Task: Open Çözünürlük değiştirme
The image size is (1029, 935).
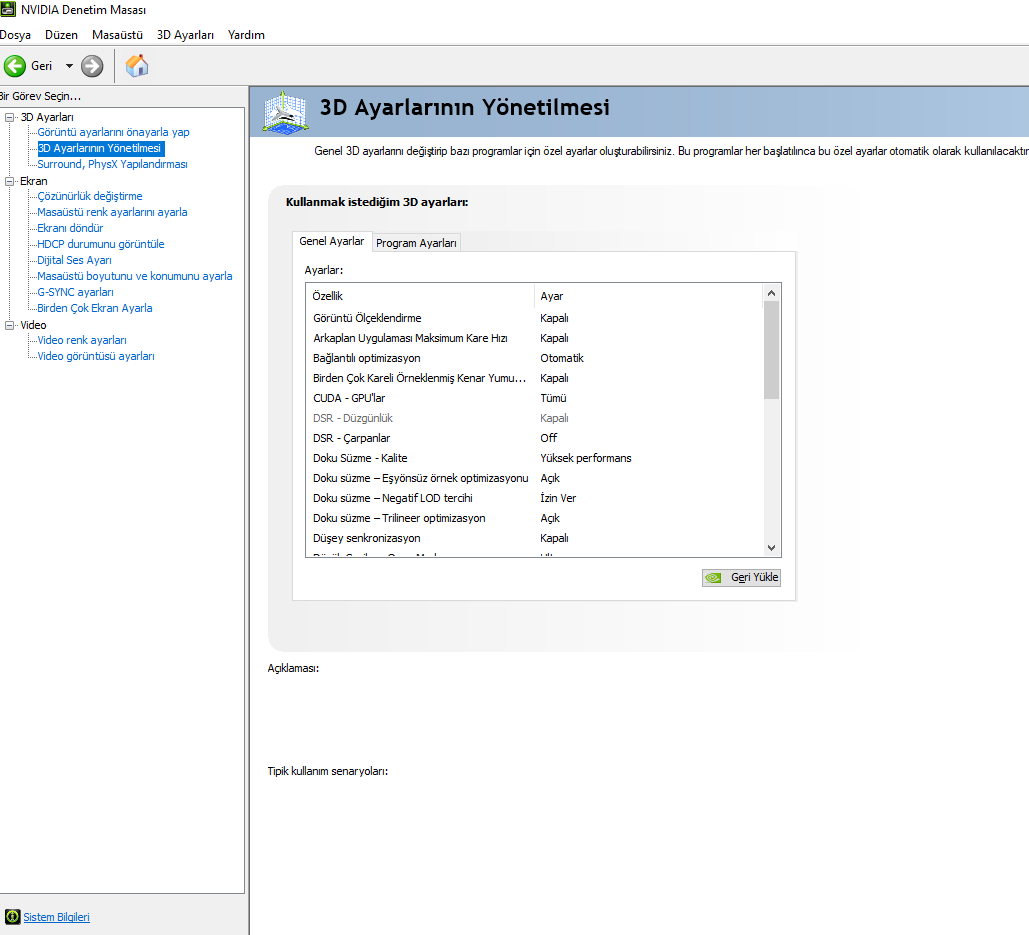Action: pyautogui.click(x=89, y=196)
